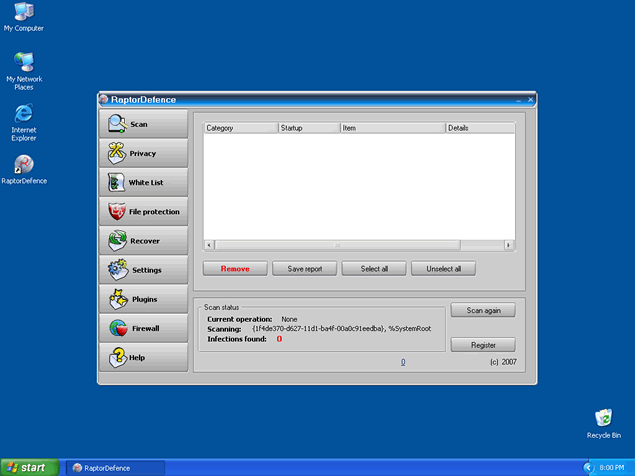The height and width of the screenshot is (476, 635).
Task: Open the Privacy tools section
Action: pyautogui.click(x=143, y=153)
